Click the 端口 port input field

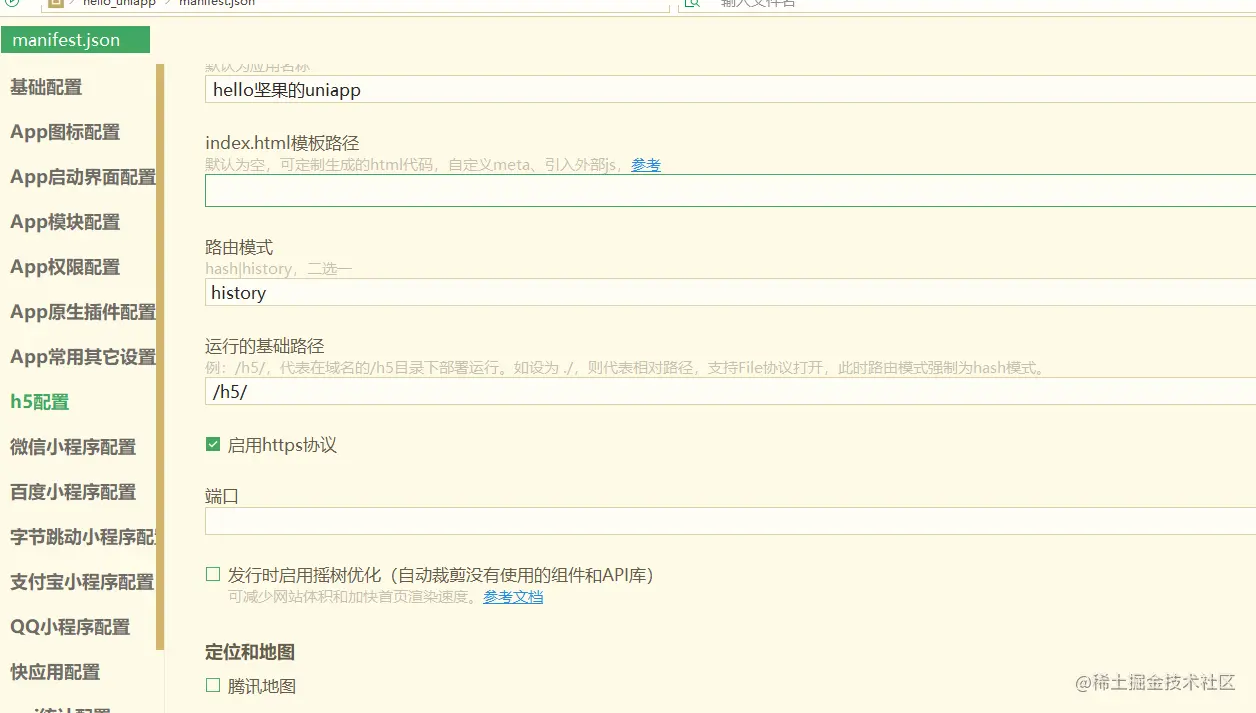pos(600,520)
